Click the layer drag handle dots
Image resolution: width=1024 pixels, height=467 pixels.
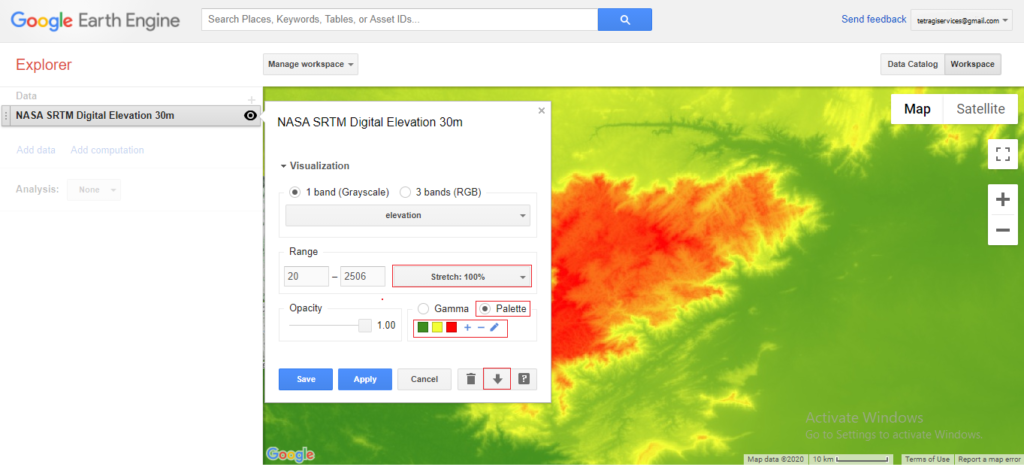pyautogui.click(x=7, y=116)
